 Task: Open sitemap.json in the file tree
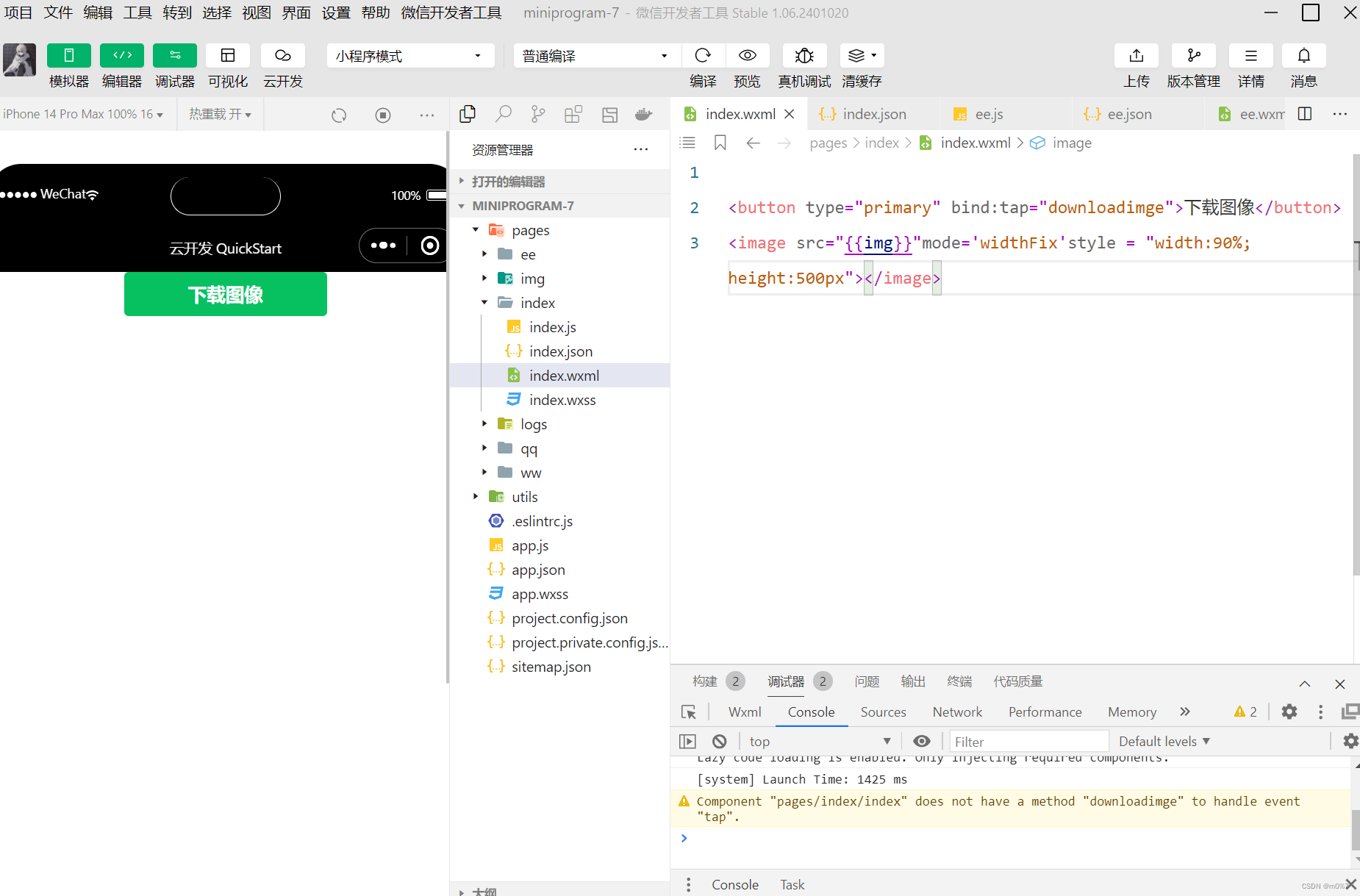(x=551, y=667)
